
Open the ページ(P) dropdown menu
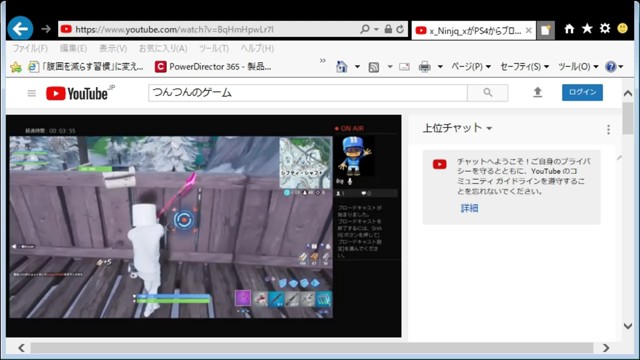tap(471, 67)
